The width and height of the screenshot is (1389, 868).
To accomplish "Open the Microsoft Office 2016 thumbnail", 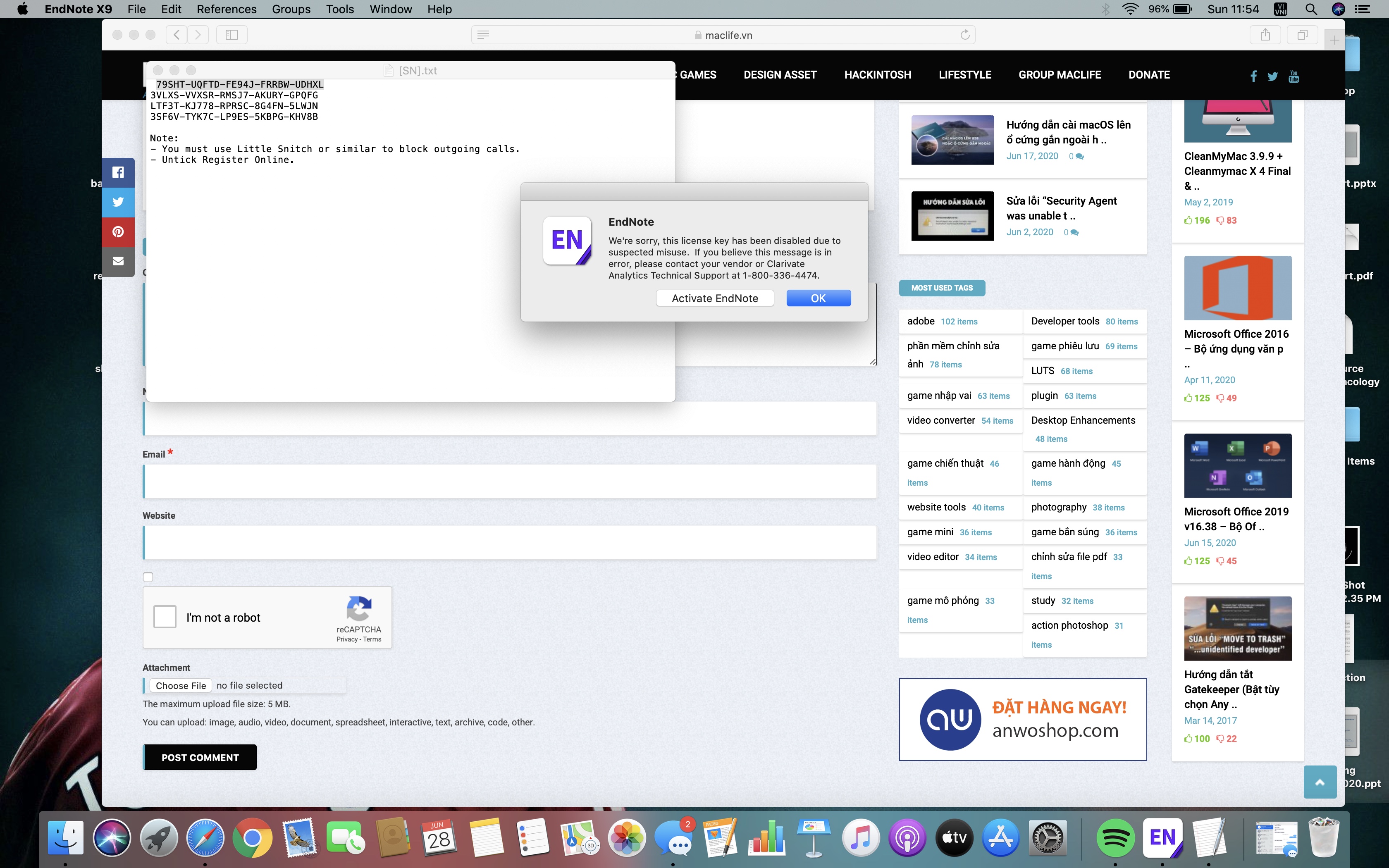I will click(1237, 288).
